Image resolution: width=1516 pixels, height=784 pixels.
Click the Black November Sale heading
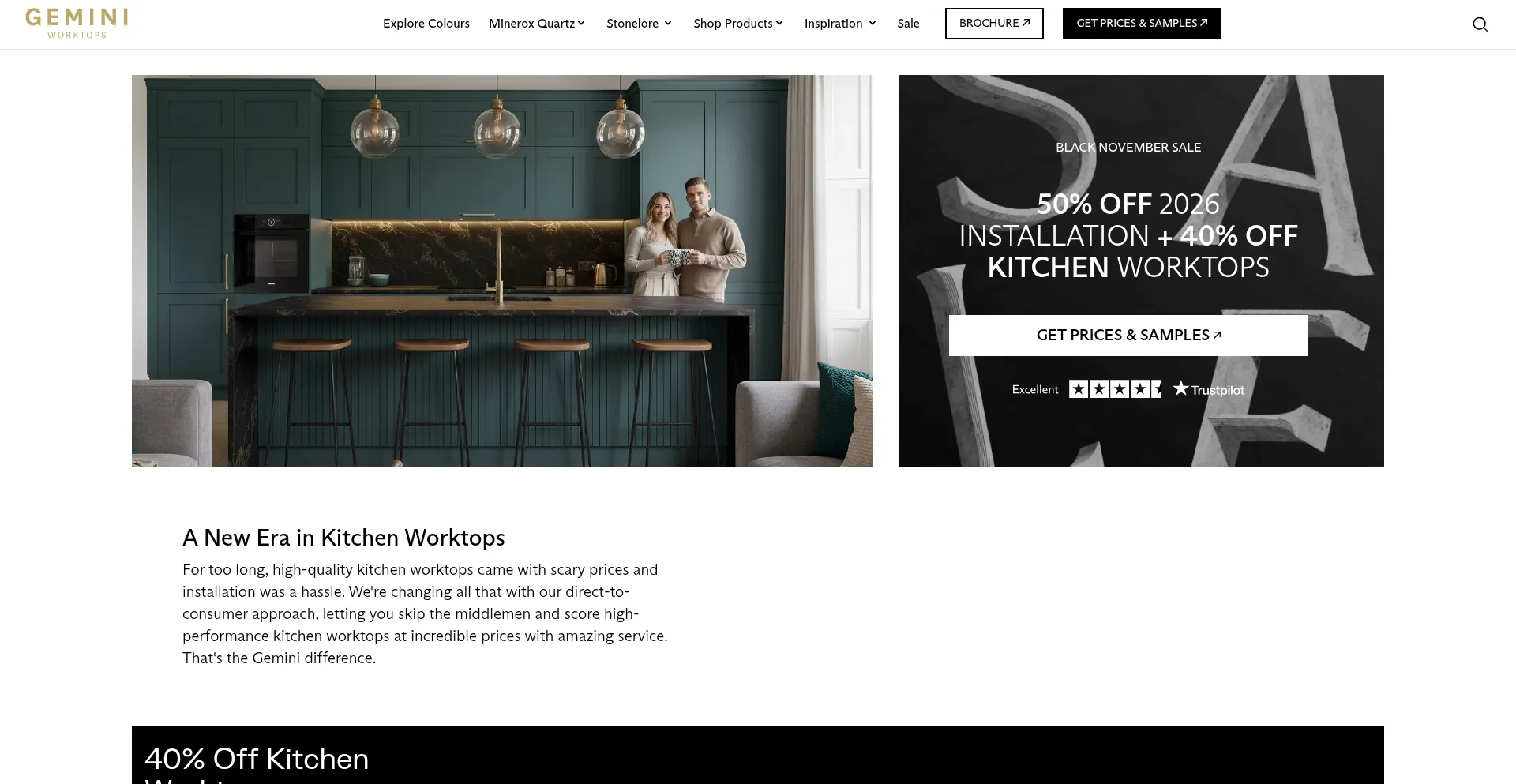click(1128, 148)
